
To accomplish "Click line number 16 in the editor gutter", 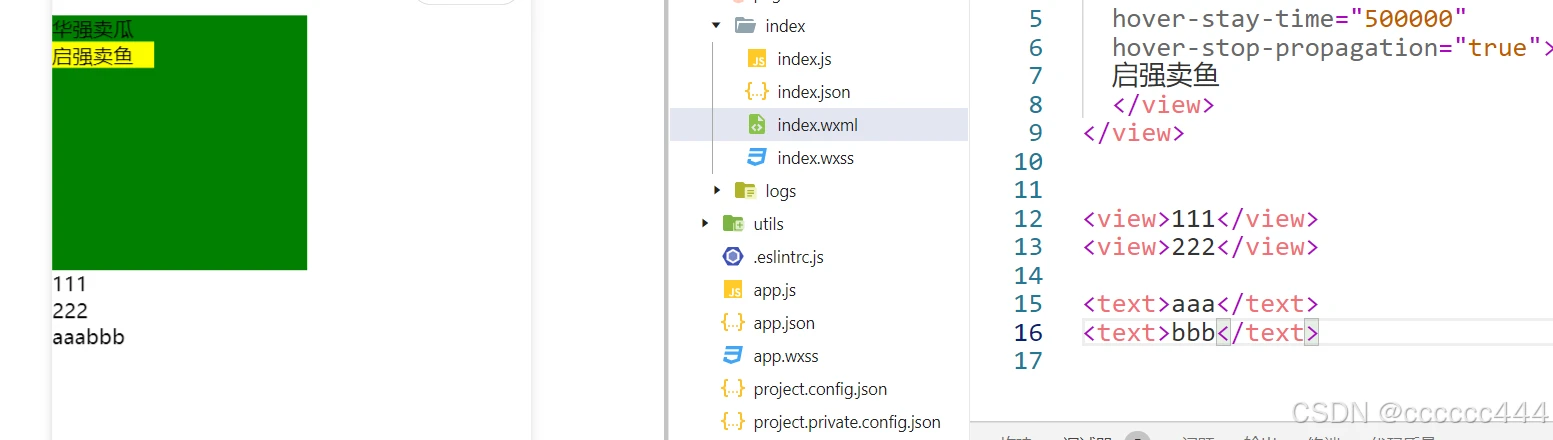I will click(x=1028, y=332).
